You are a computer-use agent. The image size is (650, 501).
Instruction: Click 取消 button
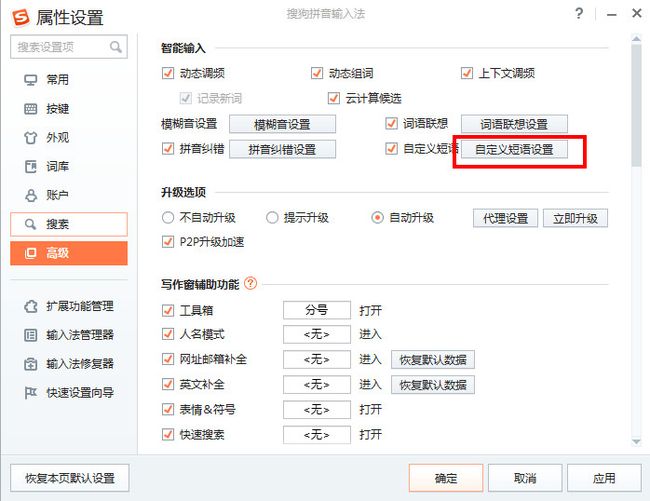click(525, 478)
